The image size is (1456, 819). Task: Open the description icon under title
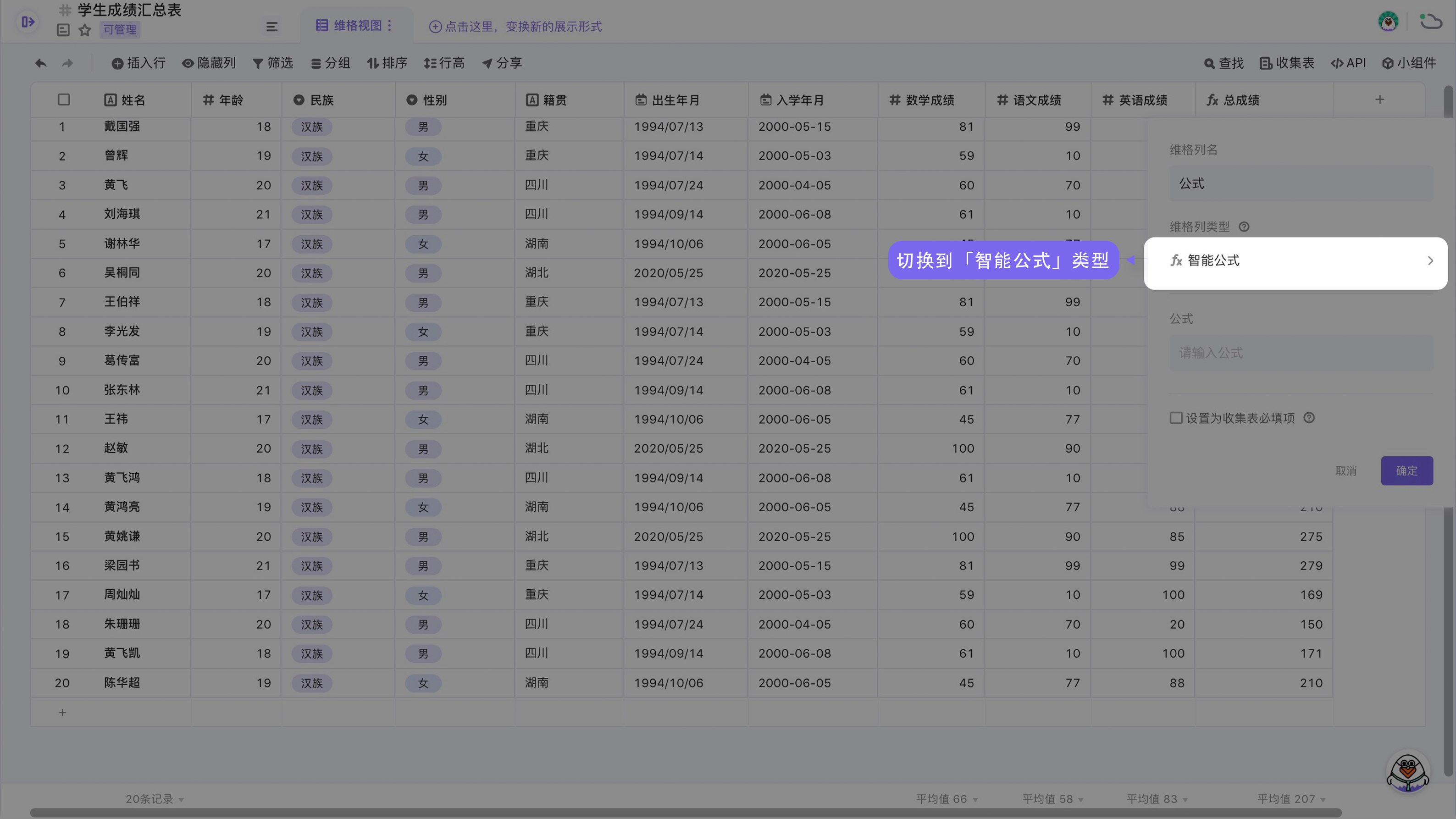point(63,30)
